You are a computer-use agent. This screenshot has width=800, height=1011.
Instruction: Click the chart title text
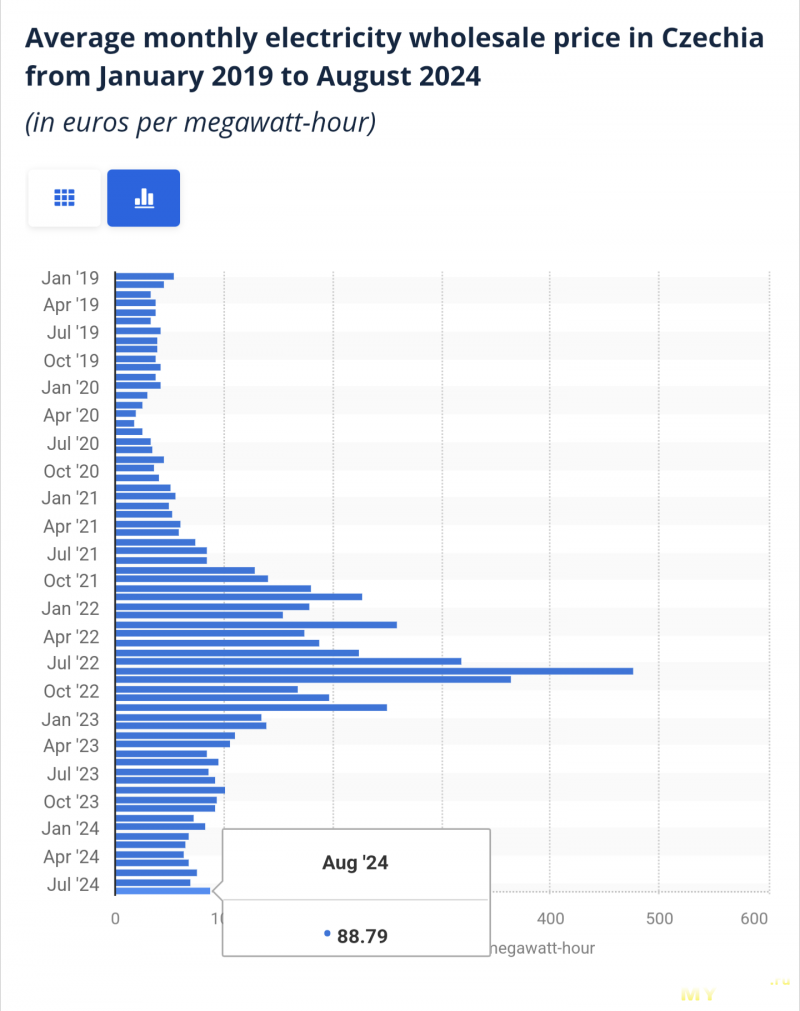point(394,57)
